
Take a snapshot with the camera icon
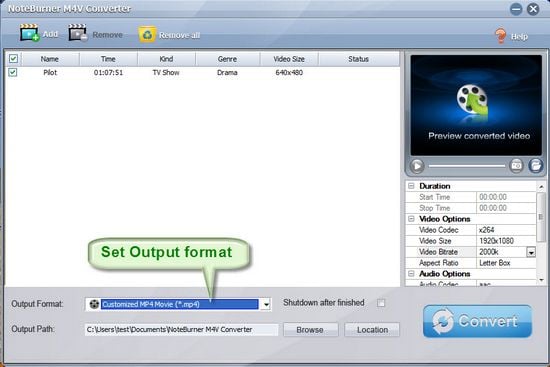516,165
